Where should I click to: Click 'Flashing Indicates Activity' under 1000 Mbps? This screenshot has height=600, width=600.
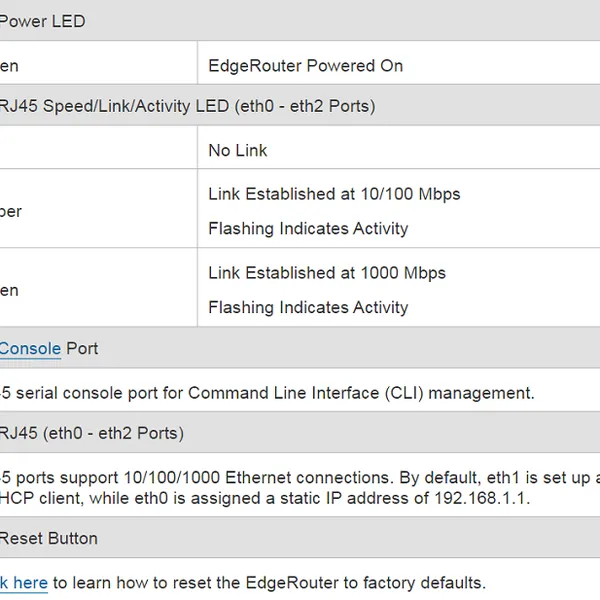[308, 308]
